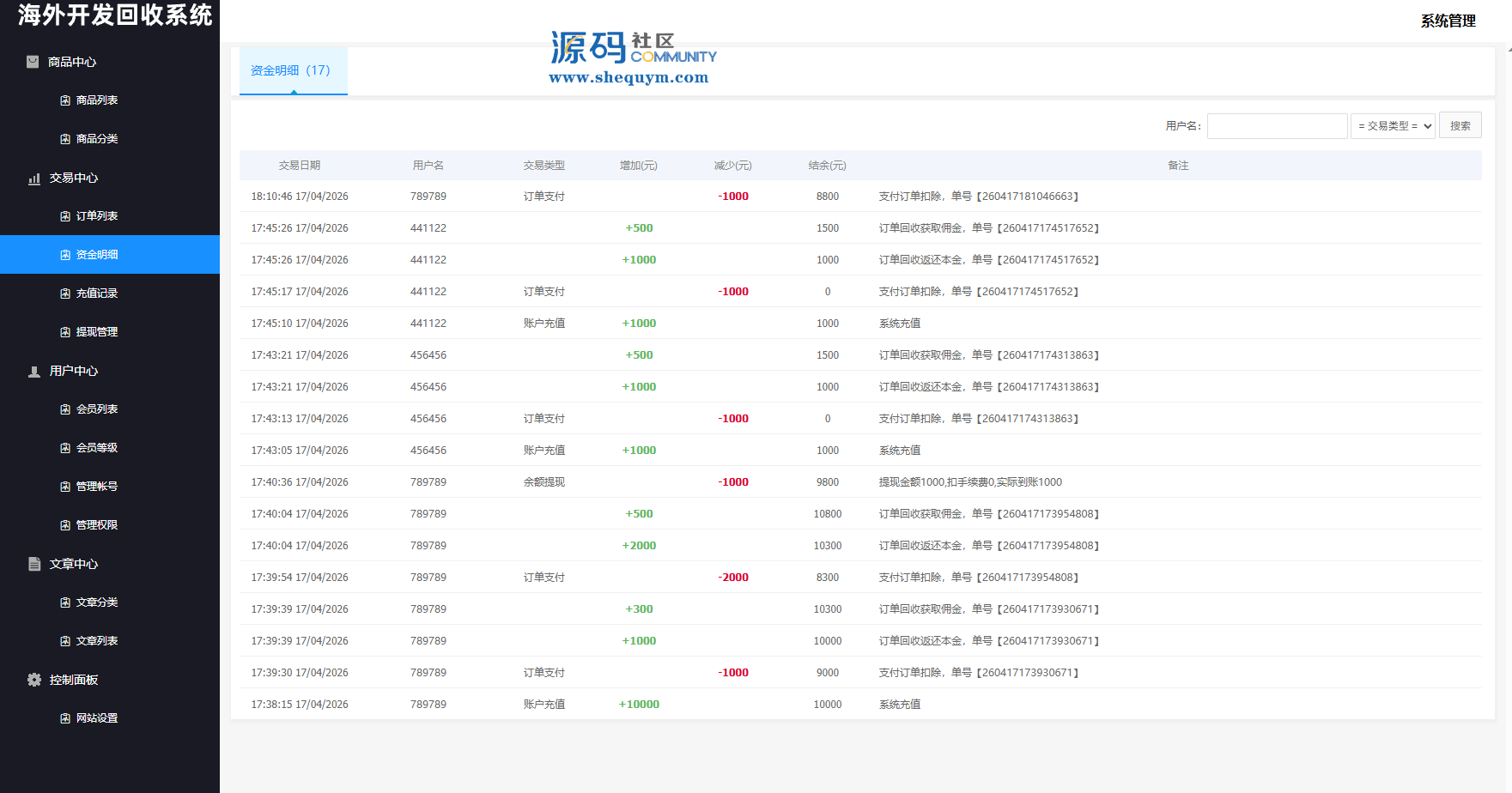
Task: Open the 交易类型 dropdown filter
Action: pyautogui.click(x=1393, y=126)
